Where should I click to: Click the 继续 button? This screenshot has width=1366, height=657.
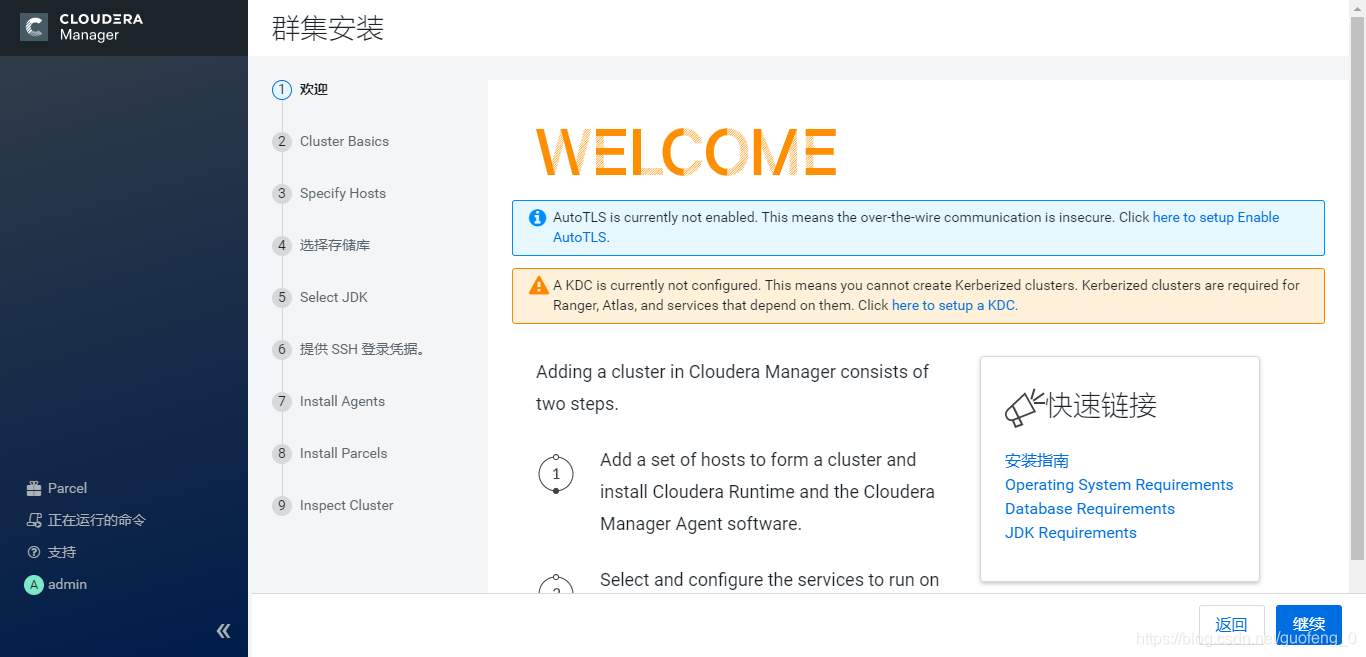[1309, 624]
